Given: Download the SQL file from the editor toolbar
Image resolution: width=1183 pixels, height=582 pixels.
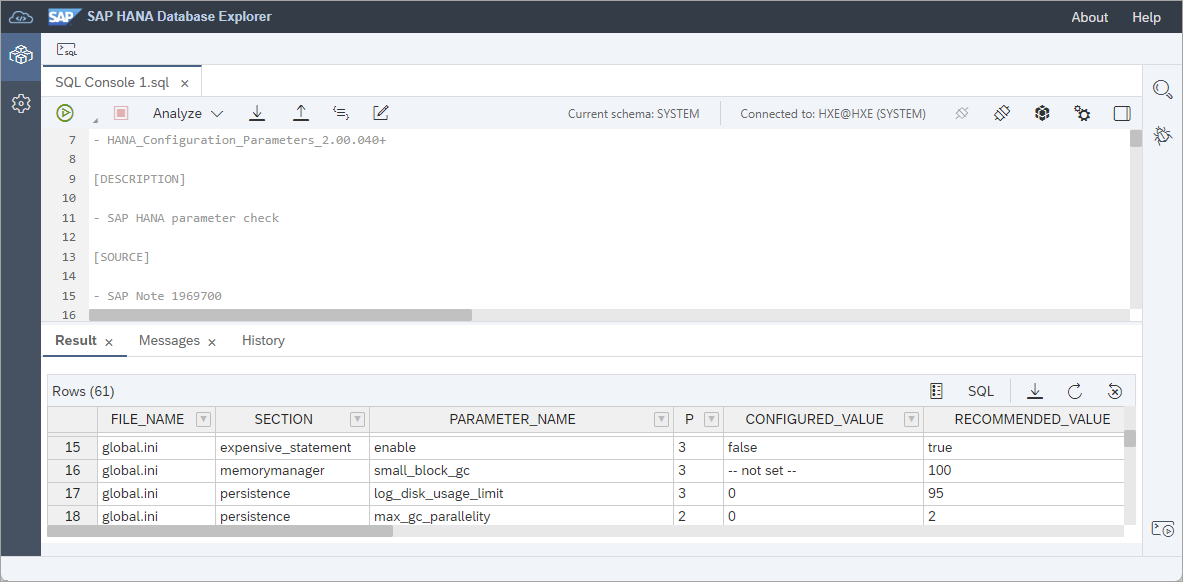Looking at the screenshot, I should tap(257, 113).
